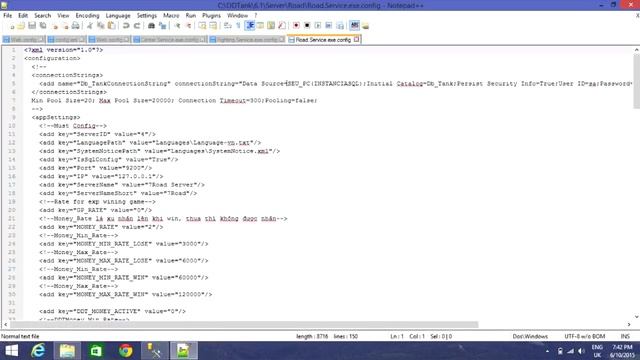Click the volume icon in system tray
This screenshot has height=360, width=640.
[x=581, y=351]
